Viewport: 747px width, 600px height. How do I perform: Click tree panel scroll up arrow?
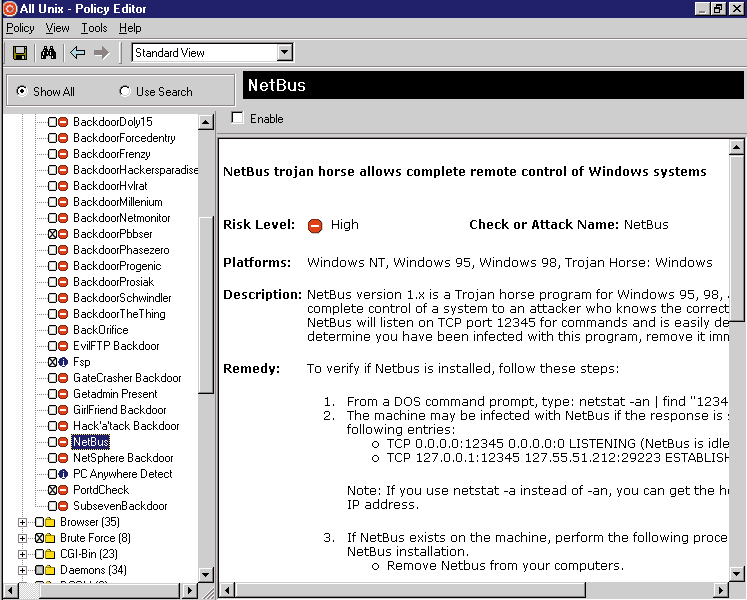click(206, 122)
